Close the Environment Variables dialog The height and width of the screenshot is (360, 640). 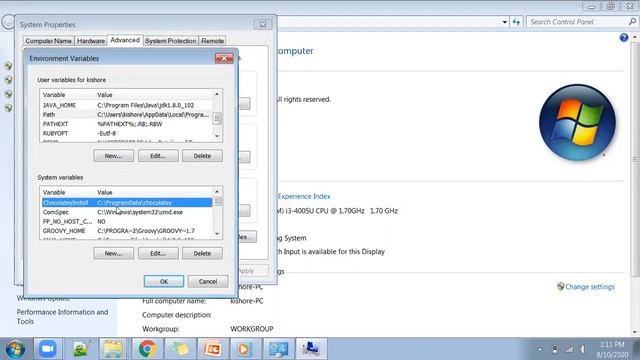click(x=224, y=58)
